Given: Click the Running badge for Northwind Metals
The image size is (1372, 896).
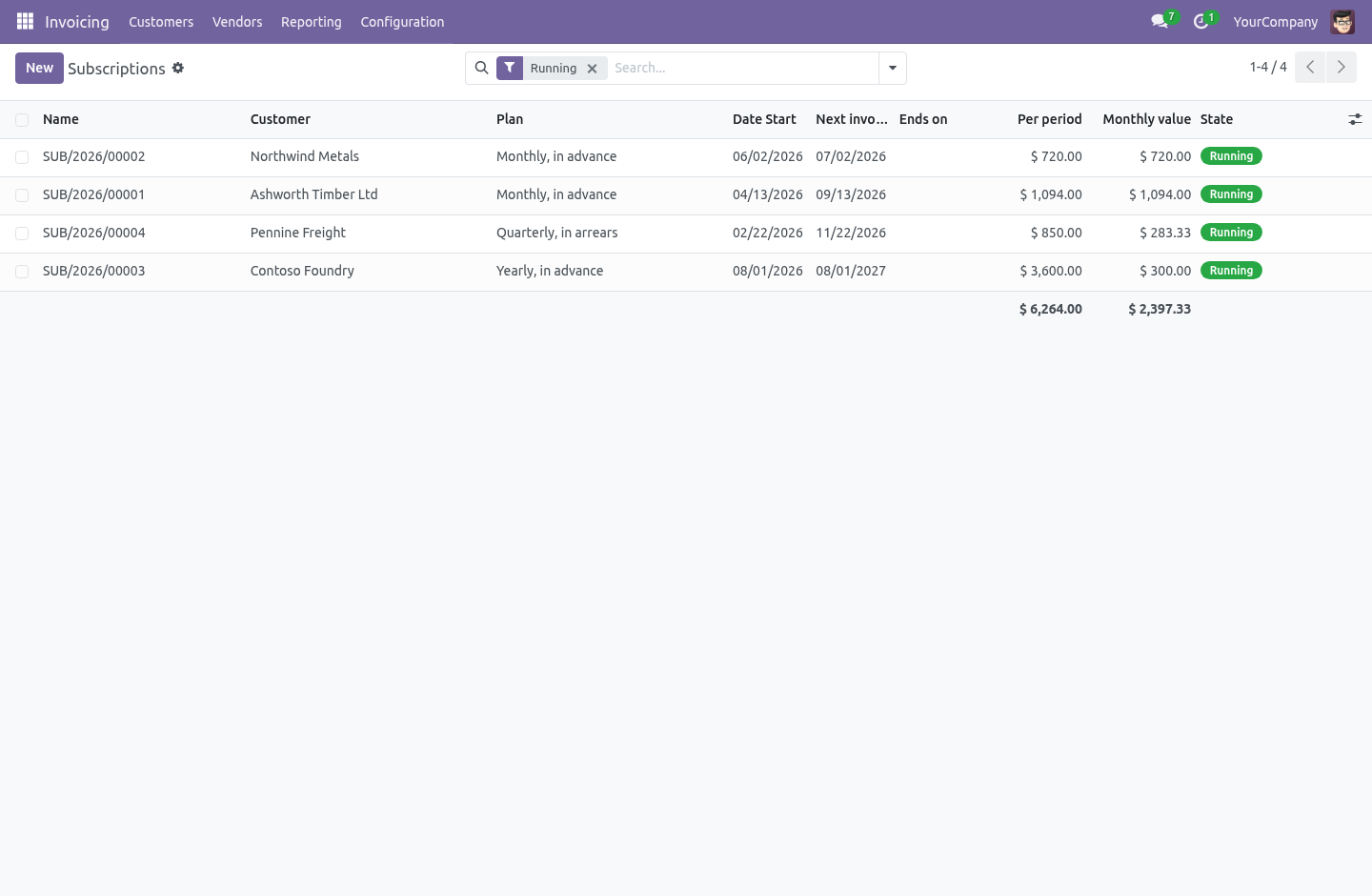Looking at the screenshot, I should coord(1231,156).
